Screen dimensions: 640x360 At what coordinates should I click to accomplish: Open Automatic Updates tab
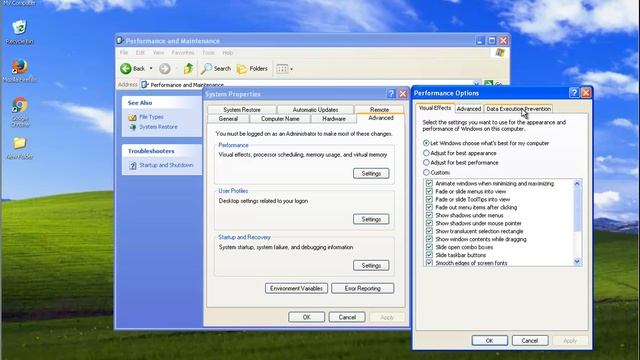pyautogui.click(x=315, y=110)
